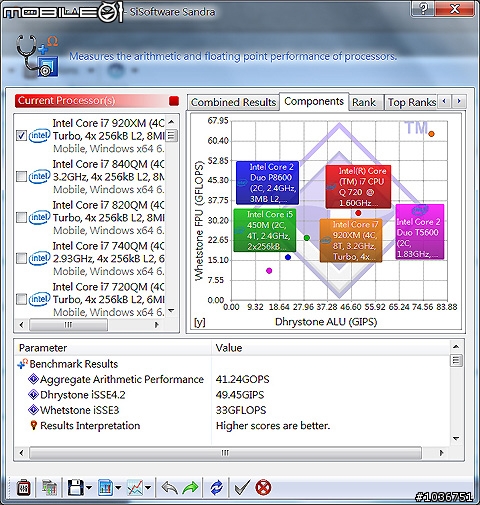Click the processor list scroll-left arrow
The image size is (480, 505).
pyautogui.click(x=22, y=325)
